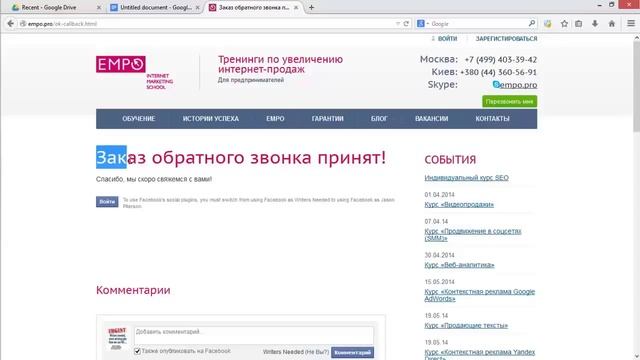Open Индивидуальный курс SEO link

point(467,178)
